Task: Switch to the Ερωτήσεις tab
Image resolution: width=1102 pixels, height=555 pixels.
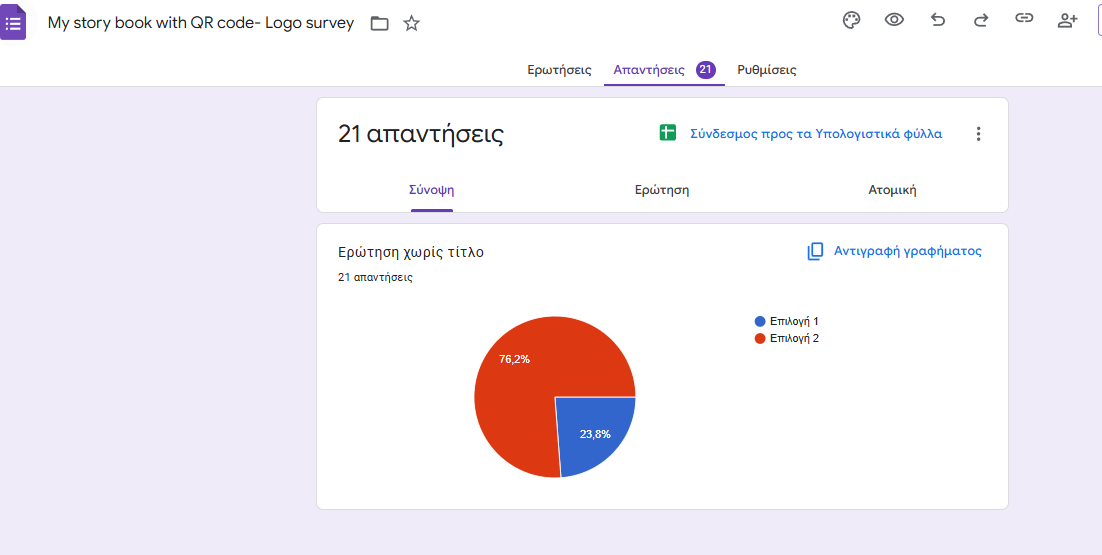Action: click(x=559, y=70)
